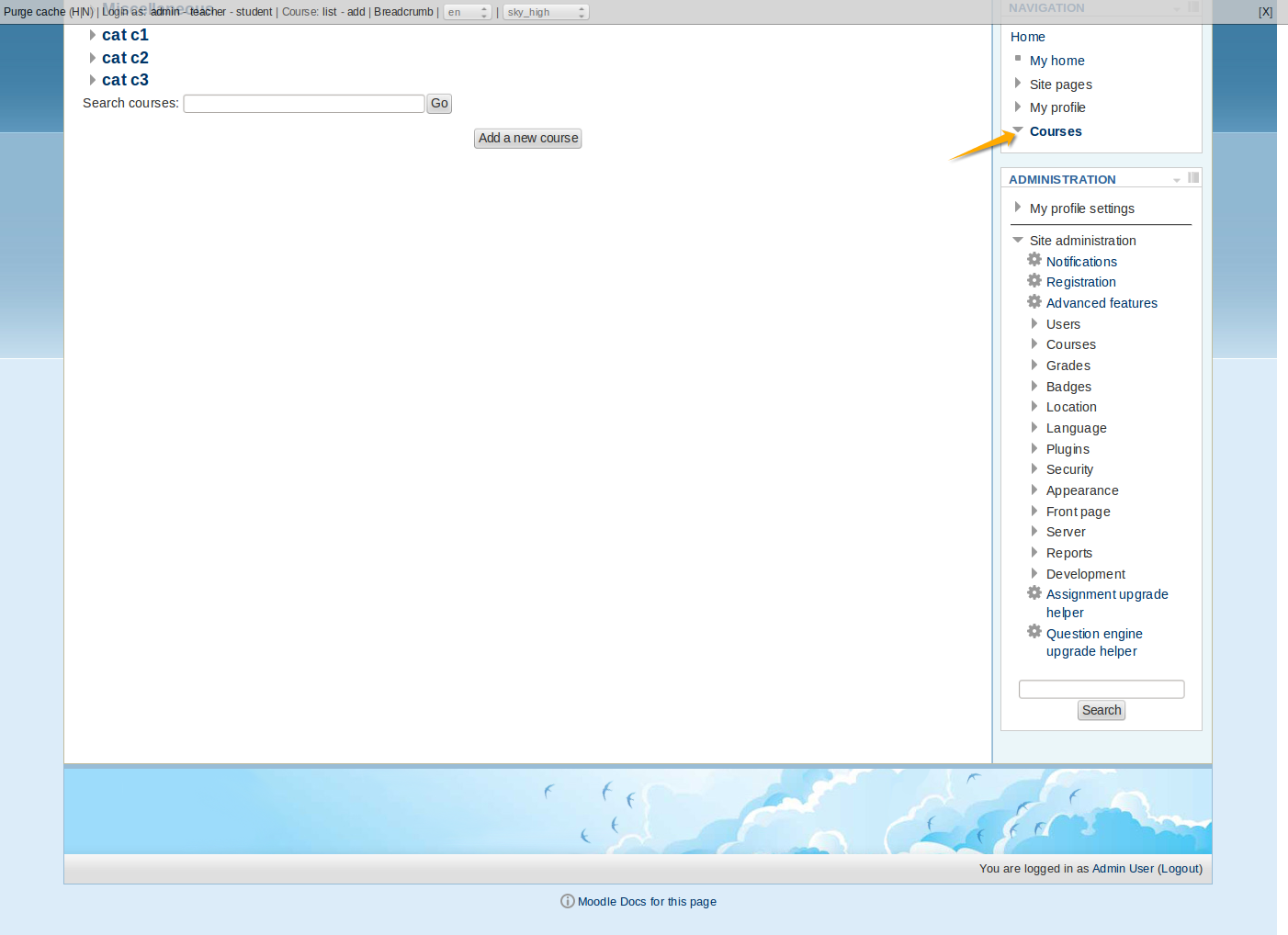
Task: Click the Moodle Docs info icon
Action: click(568, 901)
